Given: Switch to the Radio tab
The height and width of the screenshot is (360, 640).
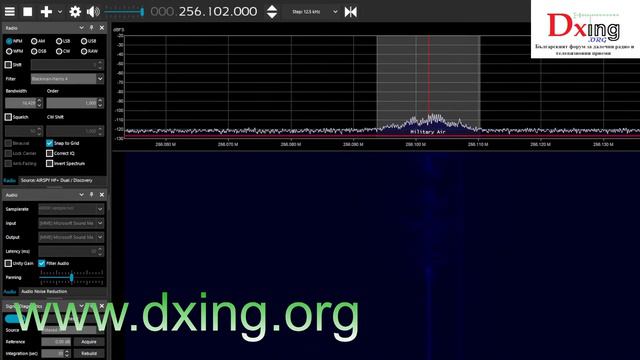Looking at the screenshot, I should (9, 180).
